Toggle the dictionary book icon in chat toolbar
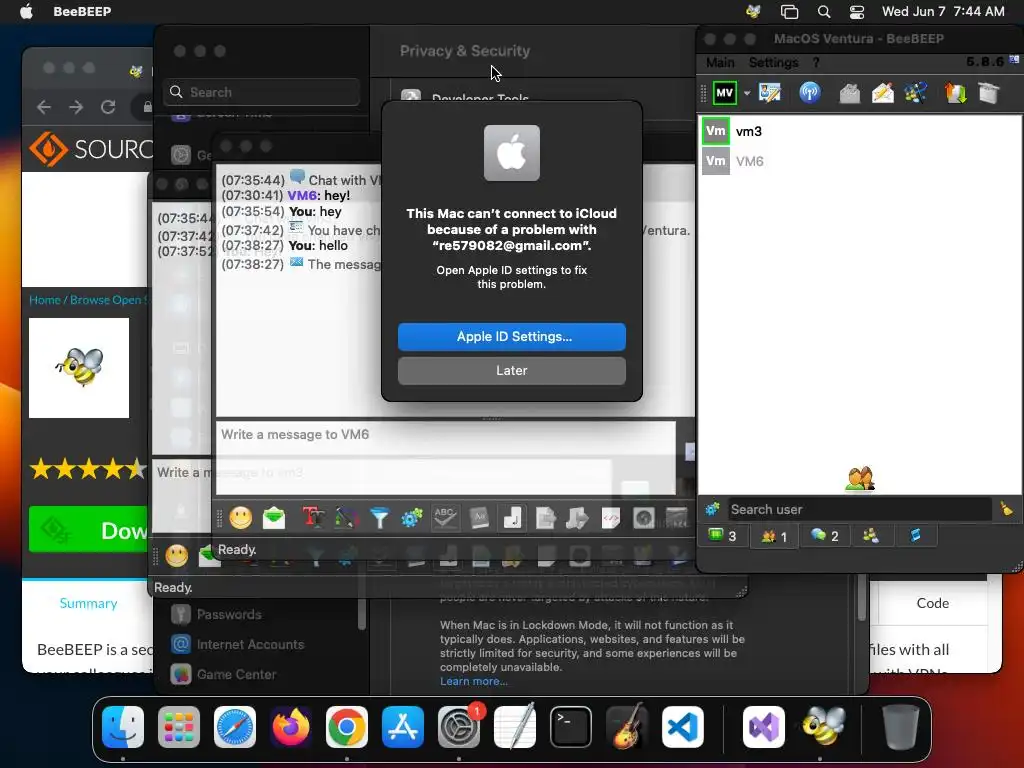Viewport: 1024px width, 768px height. click(x=479, y=519)
